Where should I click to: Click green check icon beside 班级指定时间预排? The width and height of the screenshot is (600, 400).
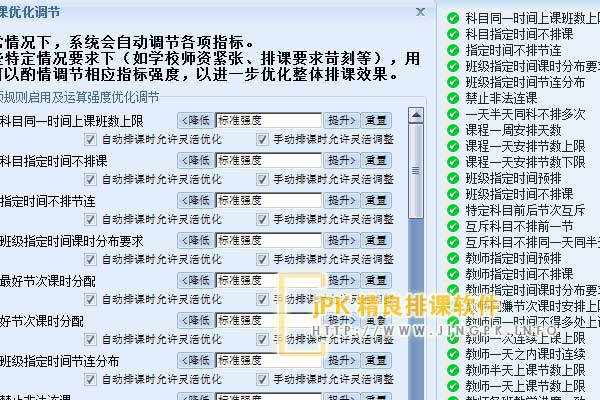coord(453,178)
